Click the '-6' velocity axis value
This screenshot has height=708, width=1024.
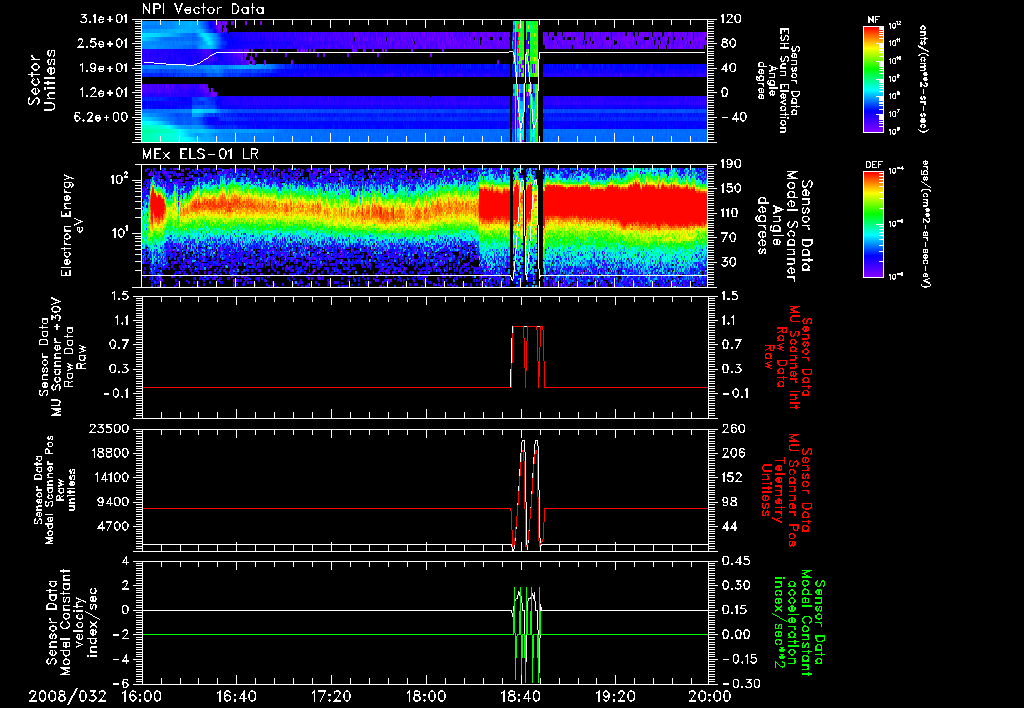click(121, 683)
